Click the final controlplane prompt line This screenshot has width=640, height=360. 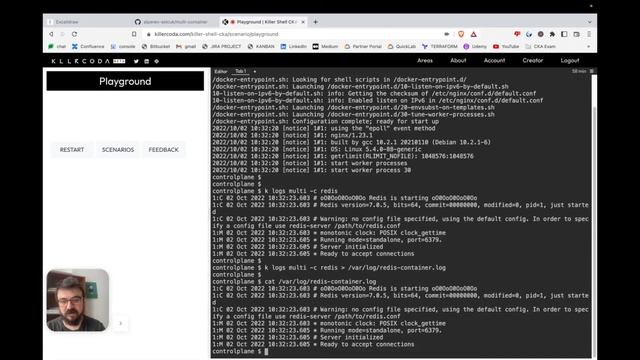pyautogui.click(x=240, y=351)
